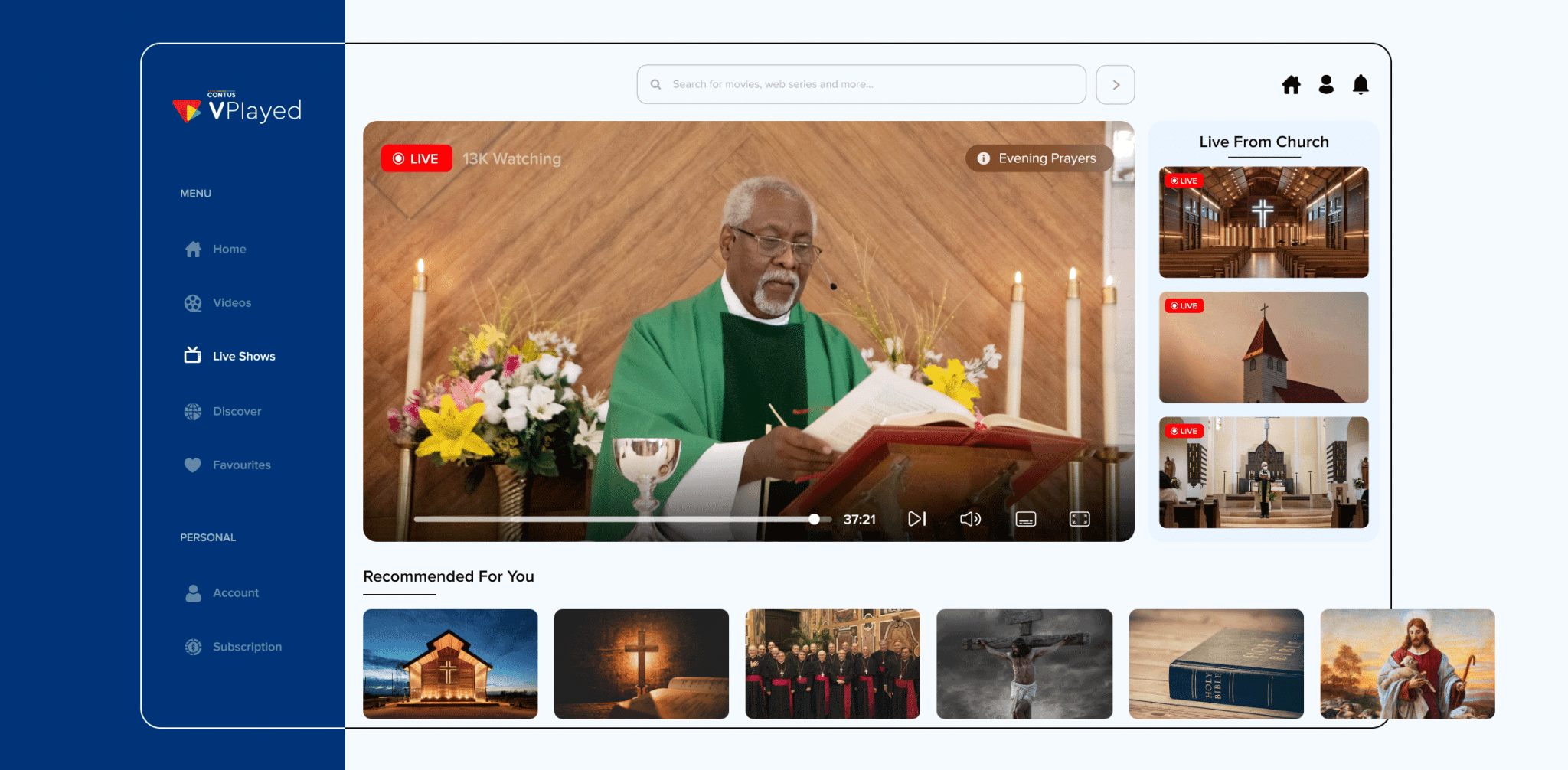Select the Home icon in the sidebar
This screenshot has height=770, width=1568.
click(x=191, y=249)
